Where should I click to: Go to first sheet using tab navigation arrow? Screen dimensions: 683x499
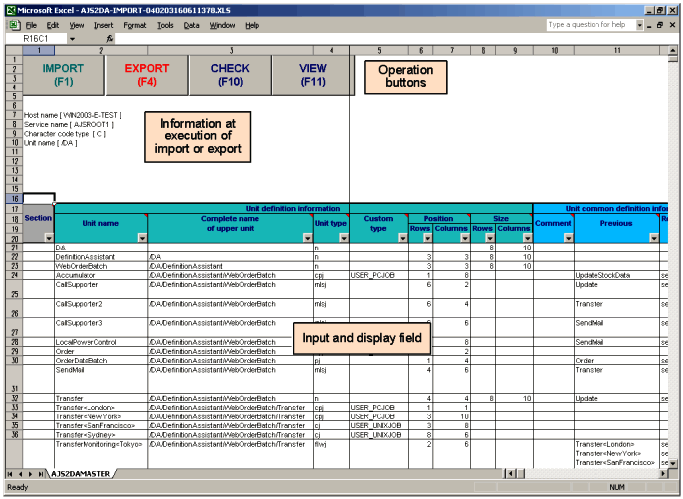pyautogui.click(x=9, y=474)
